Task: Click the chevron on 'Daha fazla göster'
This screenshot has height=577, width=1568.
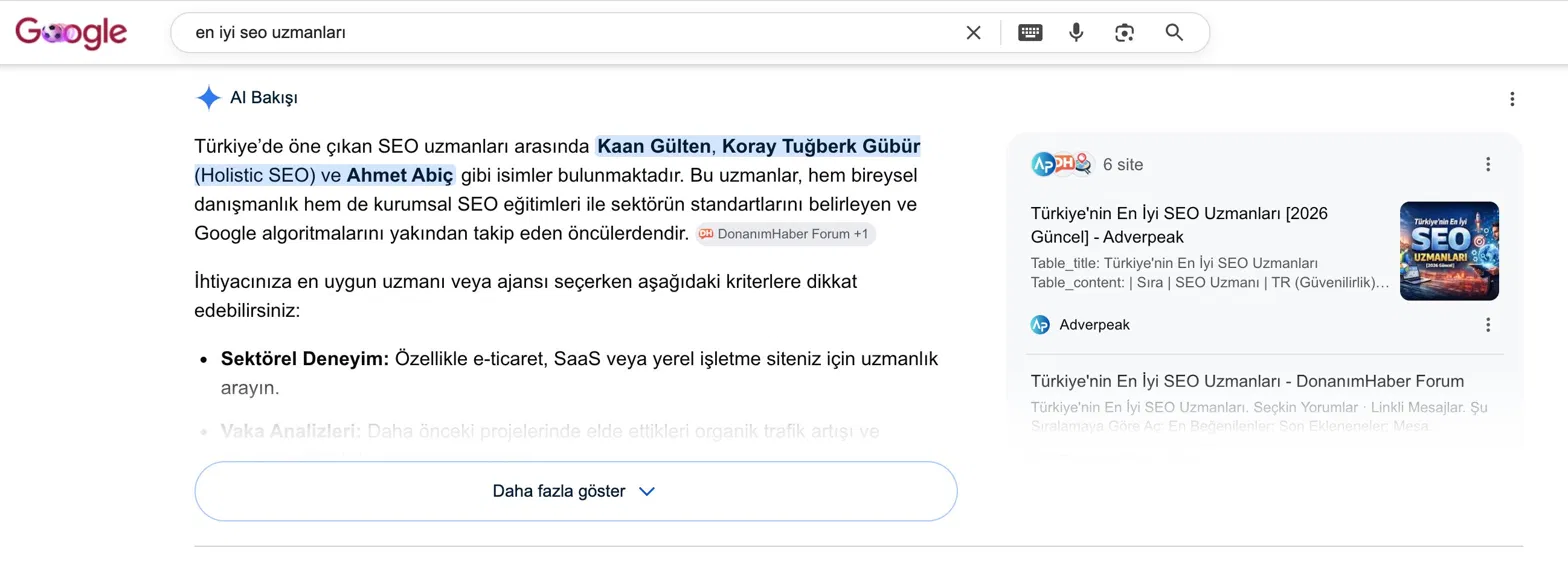Action: pos(647,492)
